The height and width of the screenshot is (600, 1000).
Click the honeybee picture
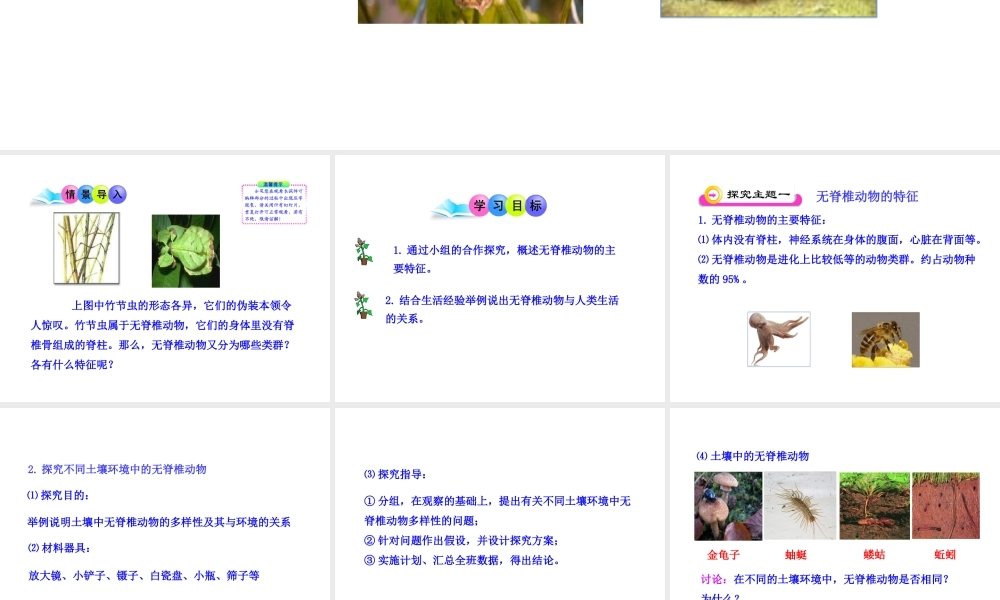[x=886, y=340]
